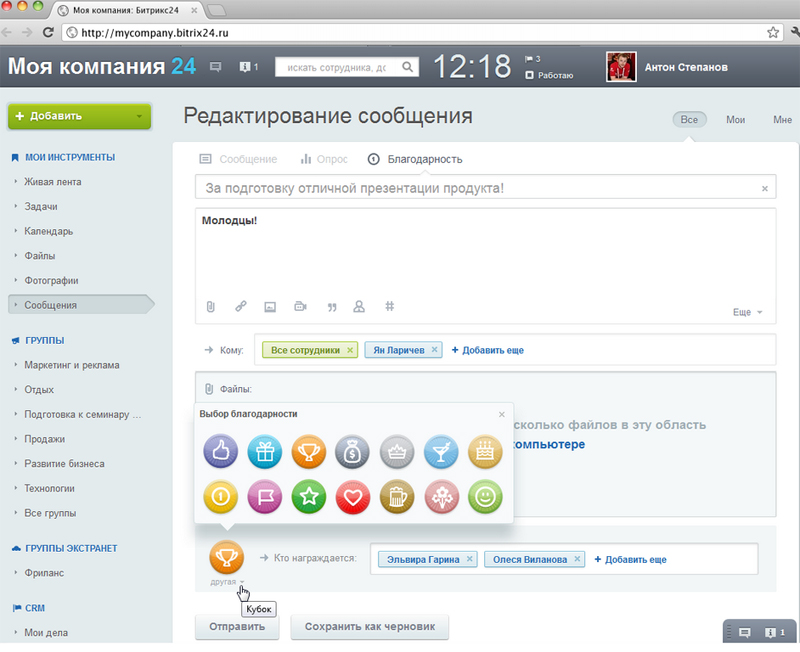This screenshot has width=800, height=652.
Task: Choose the beer mug badge
Action: tap(397, 497)
